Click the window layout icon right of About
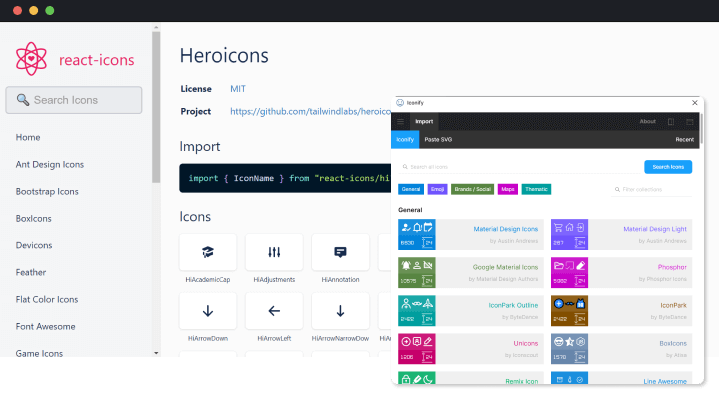719x398 pixels. coord(690,122)
